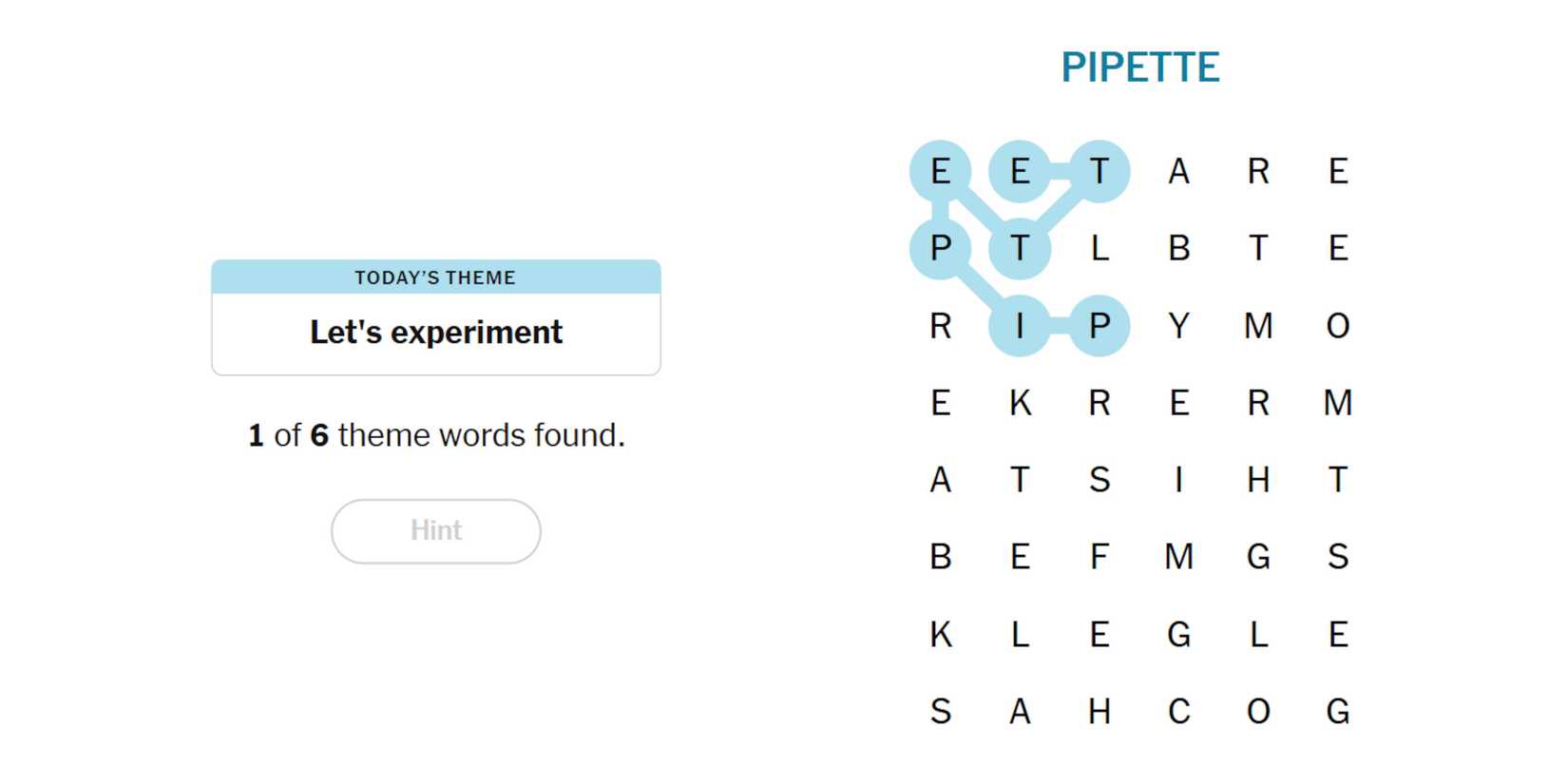Click the letter O in the bottom row
Screen dimensions: 1568x784
(x=1258, y=711)
